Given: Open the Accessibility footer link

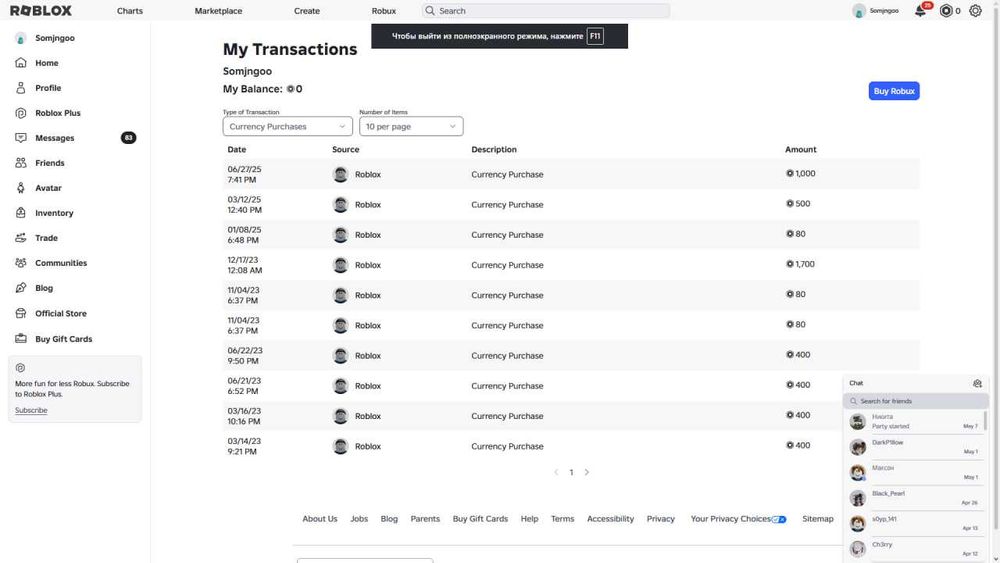Looking at the screenshot, I should (x=610, y=519).
